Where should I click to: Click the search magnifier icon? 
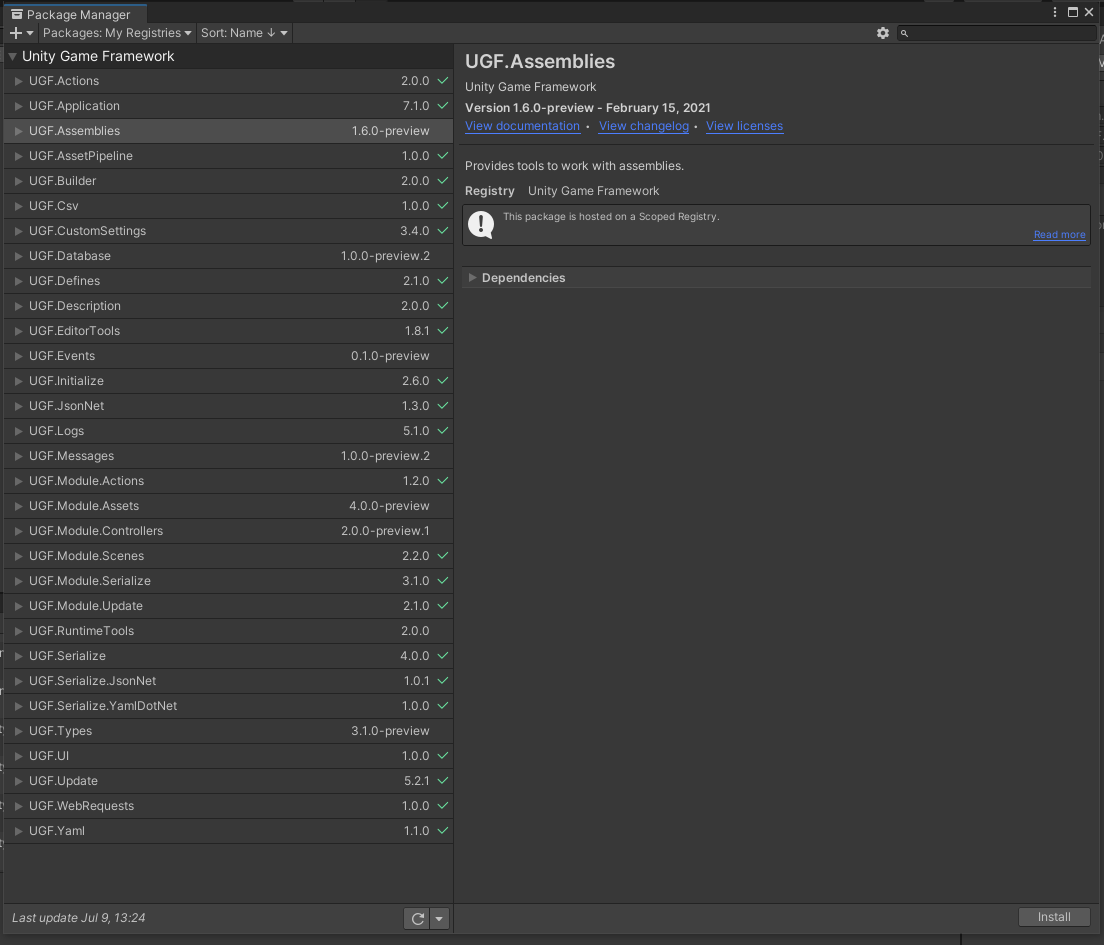903,33
